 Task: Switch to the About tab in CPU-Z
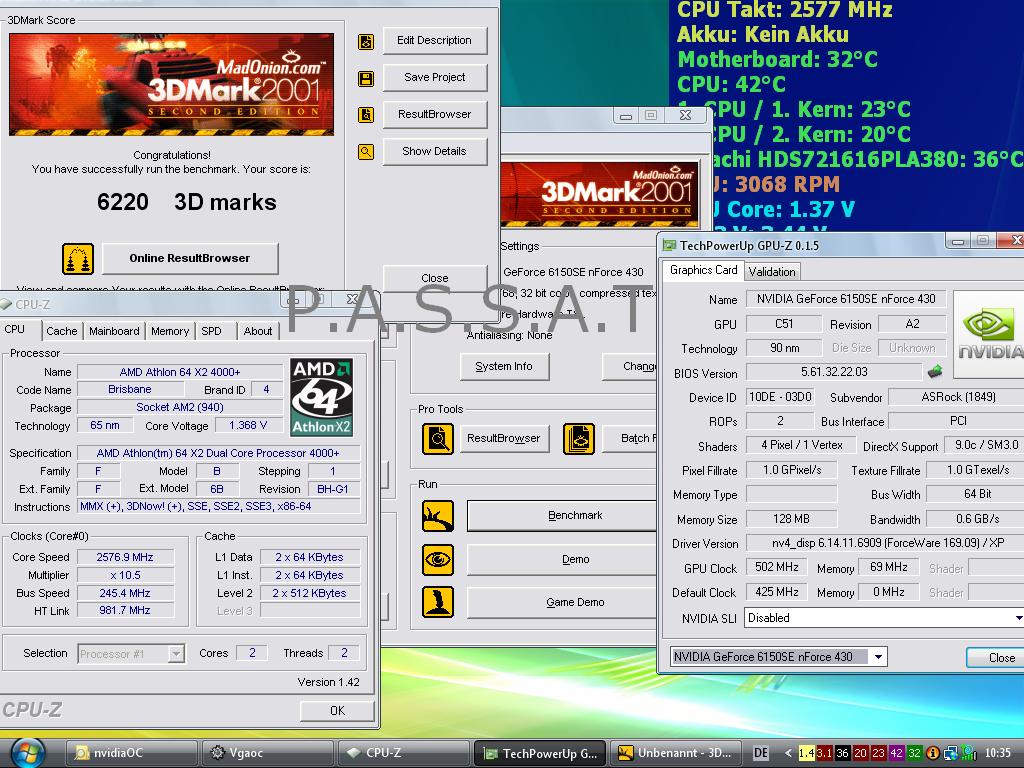coord(258,331)
